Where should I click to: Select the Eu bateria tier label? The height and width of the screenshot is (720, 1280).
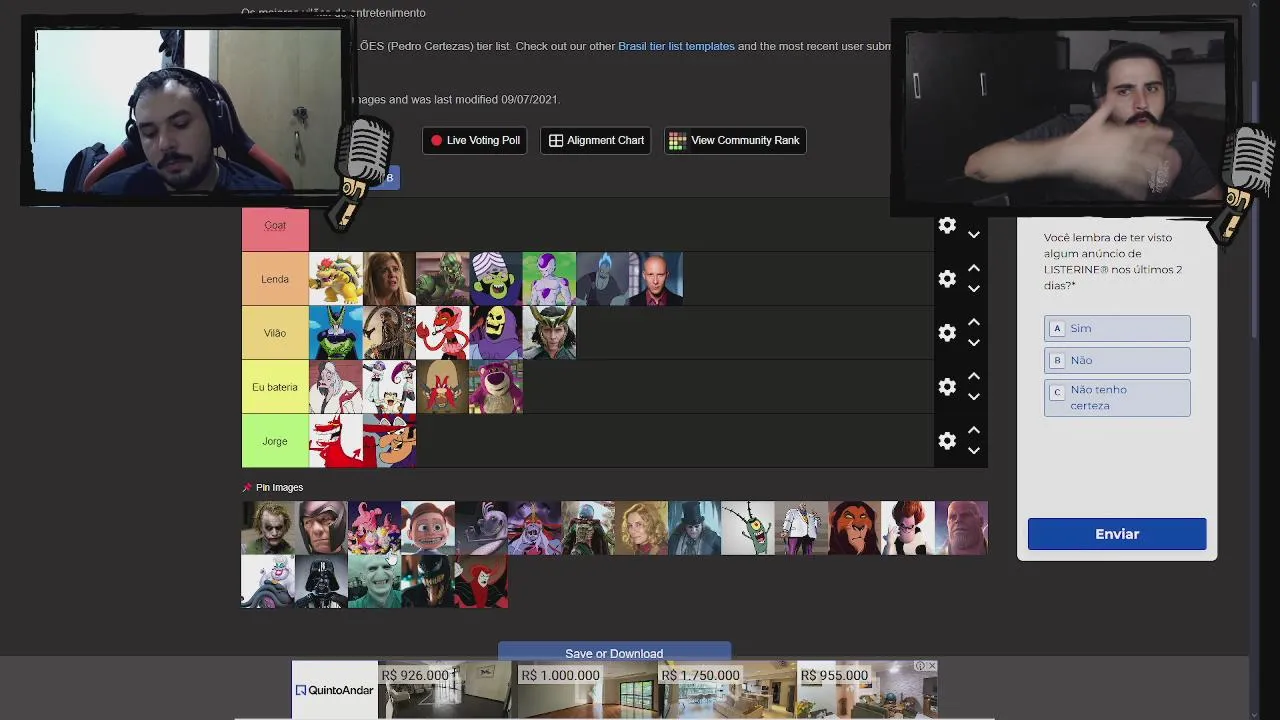click(275, 387)
